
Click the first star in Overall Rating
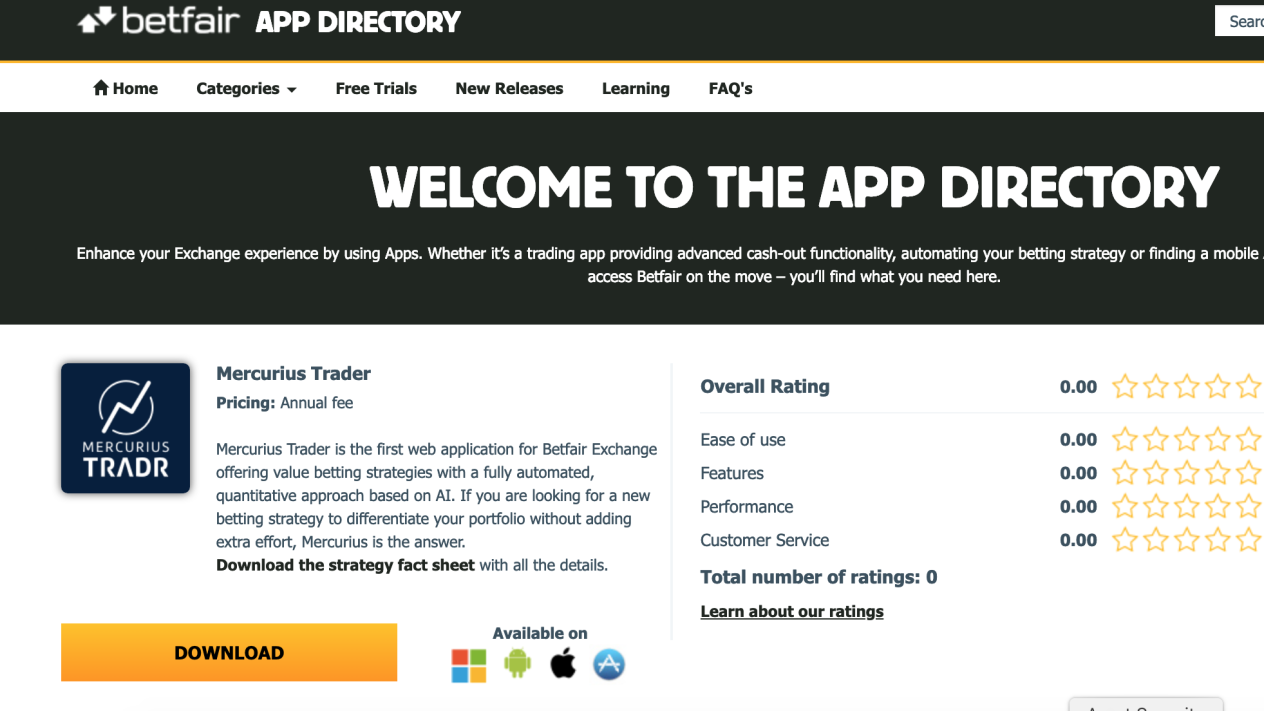click(x=1125, y=386)
